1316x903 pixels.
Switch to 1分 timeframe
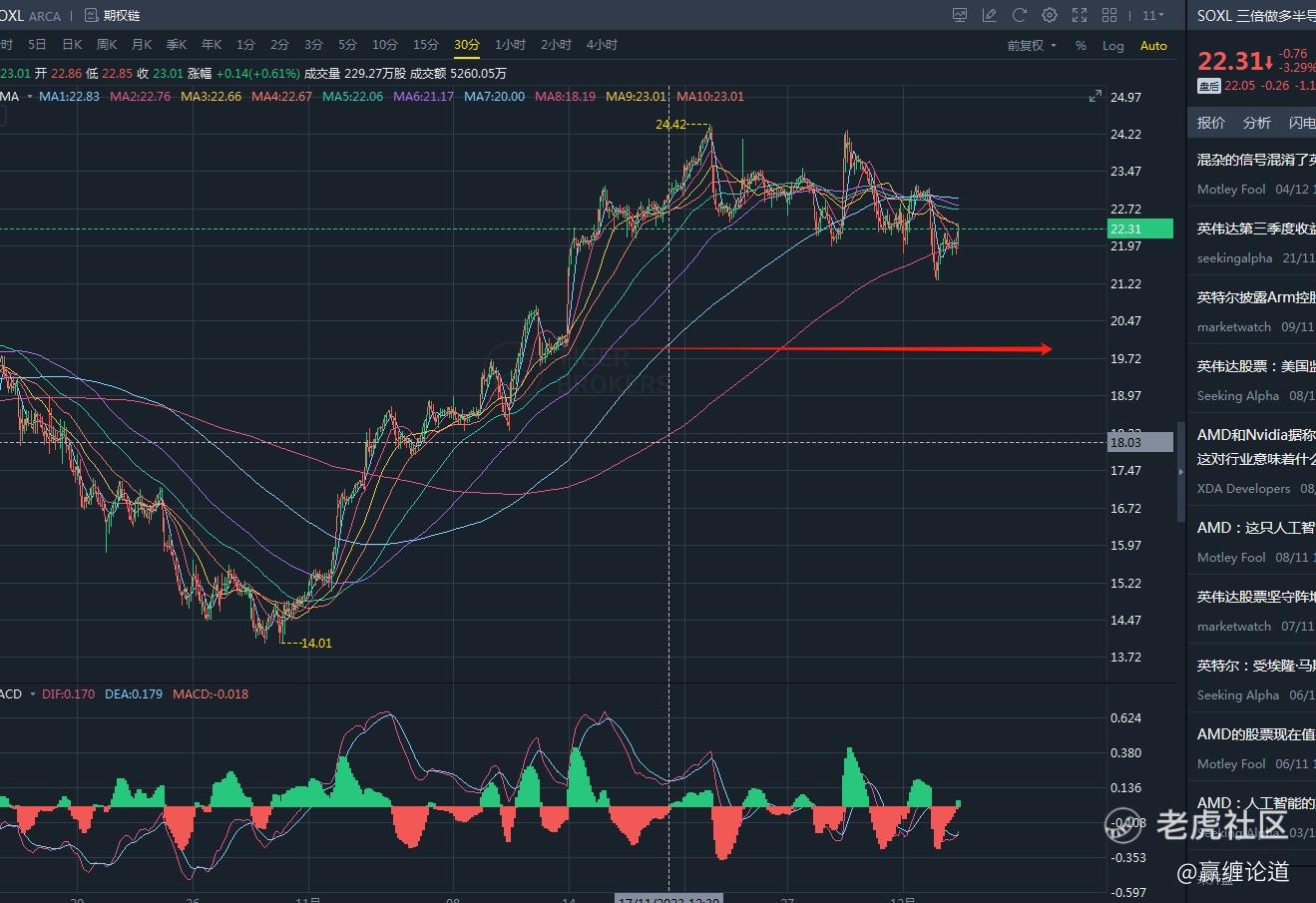[245, 45]
